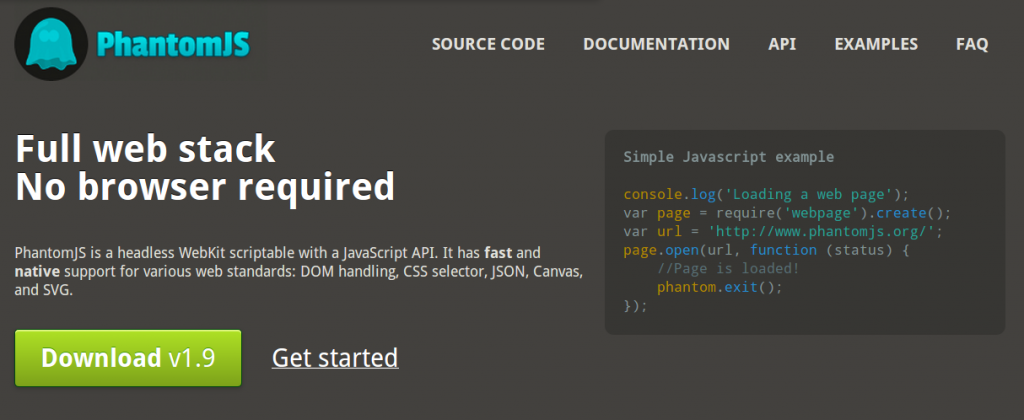Click the 'Full web stack' headline
The image size is (1024, 420).
pyautogui.click(x=145, y=149)
